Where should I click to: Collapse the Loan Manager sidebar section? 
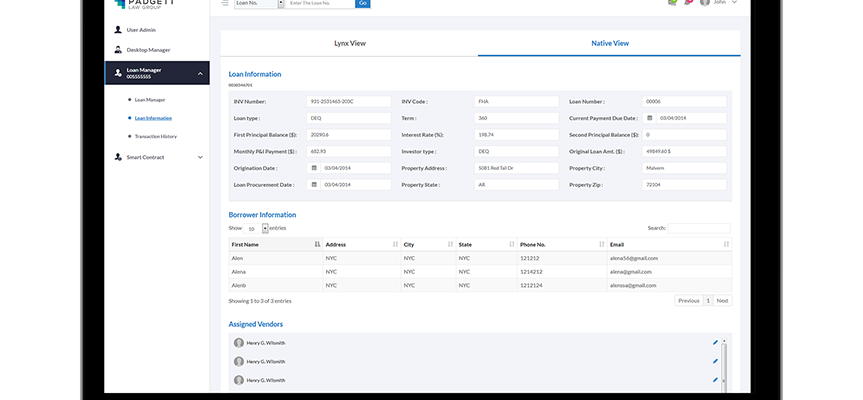click(x=200, y=74)
